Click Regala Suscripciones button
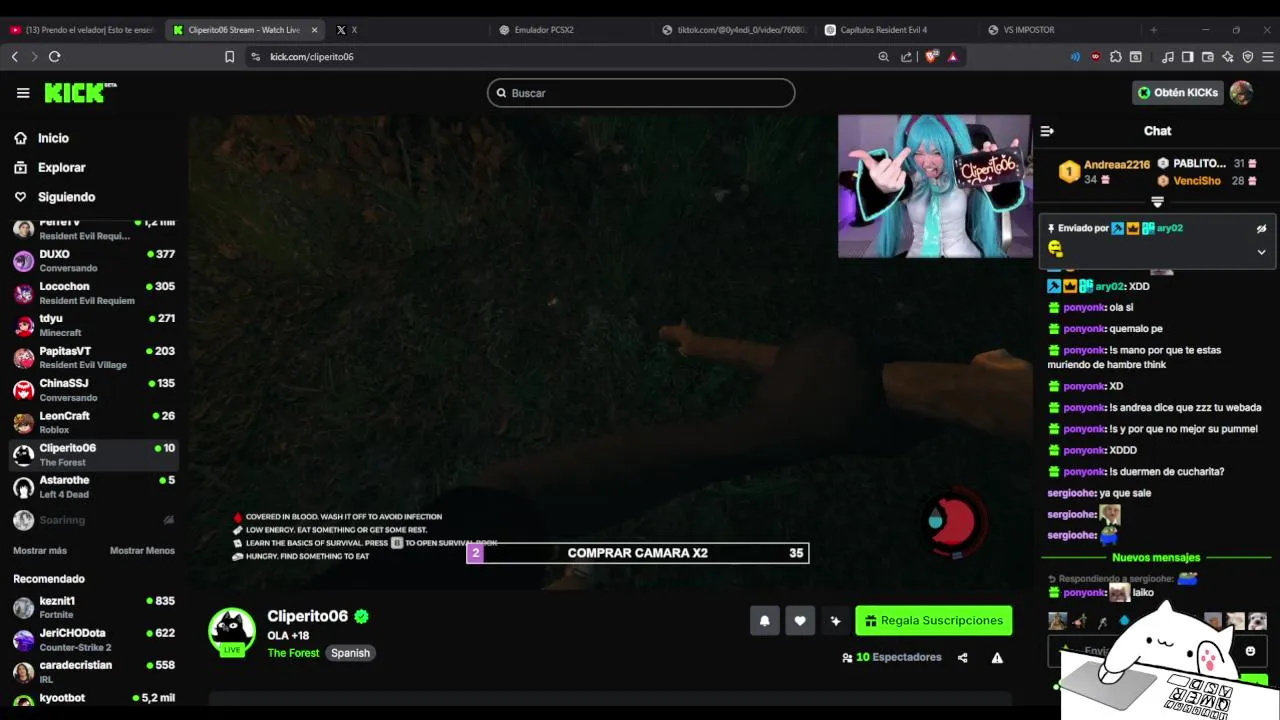The height and width of the screenshot is (720, 1280). [x=934, y=621]
